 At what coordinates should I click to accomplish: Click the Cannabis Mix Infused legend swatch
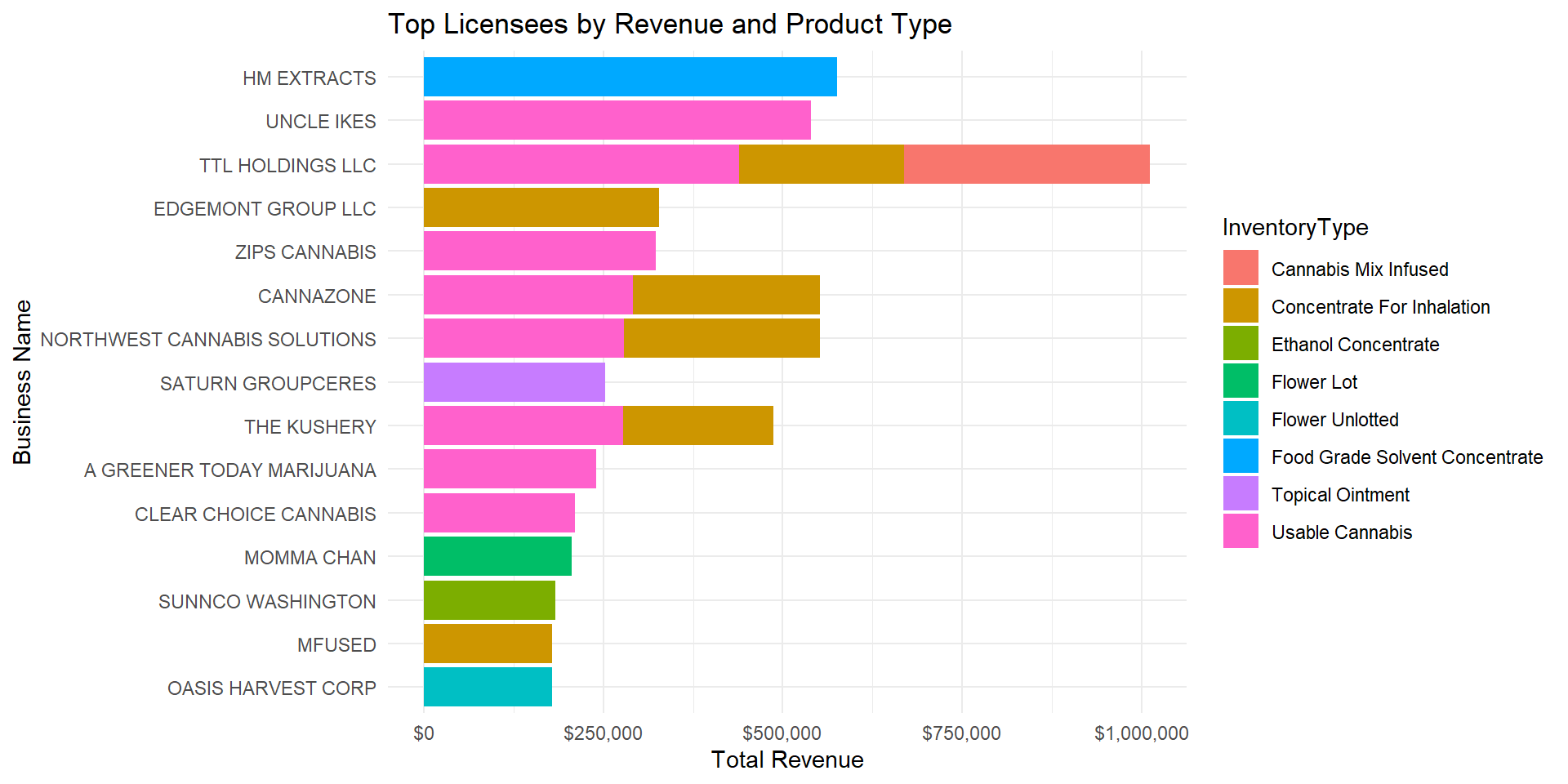(1240, 269)
